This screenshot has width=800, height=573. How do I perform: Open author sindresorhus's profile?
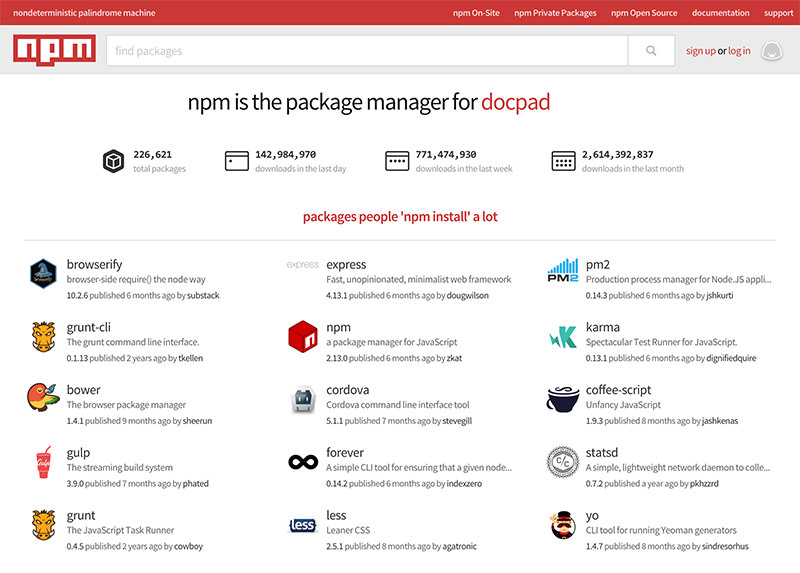click(725, 546)
